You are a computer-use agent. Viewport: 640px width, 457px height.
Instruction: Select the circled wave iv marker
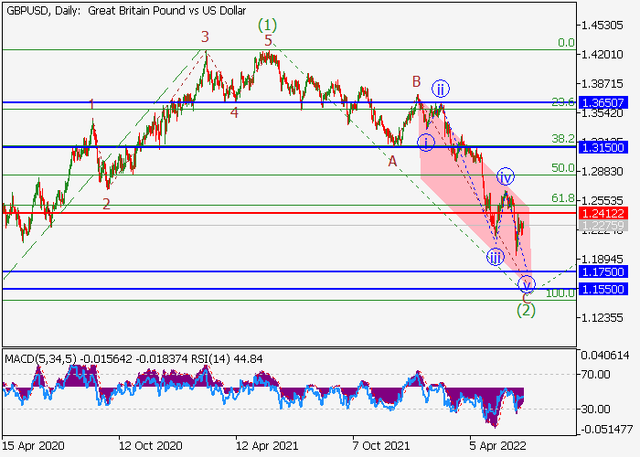point(506,177)
